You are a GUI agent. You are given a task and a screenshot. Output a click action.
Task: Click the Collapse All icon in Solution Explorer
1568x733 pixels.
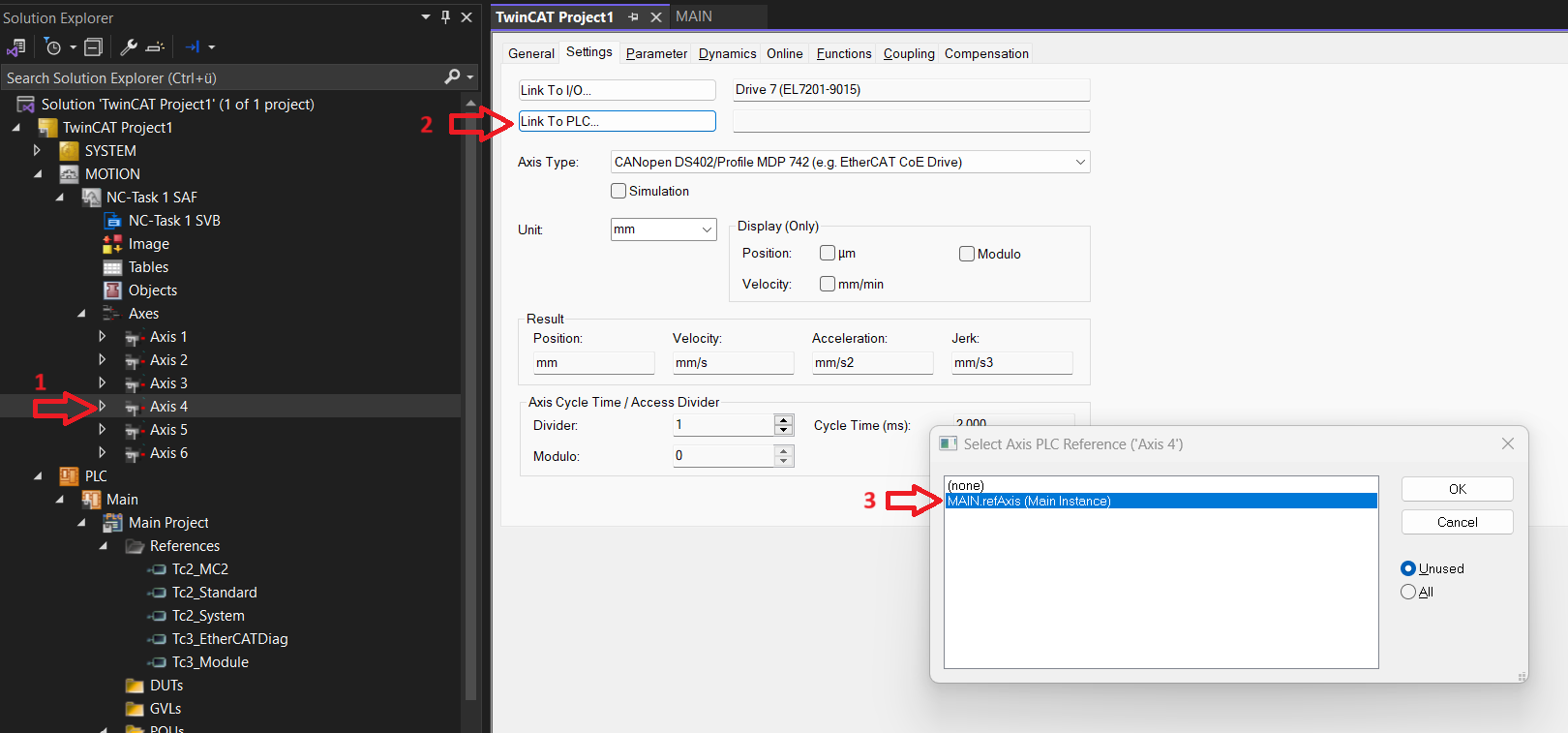click(x=93, y=46)
